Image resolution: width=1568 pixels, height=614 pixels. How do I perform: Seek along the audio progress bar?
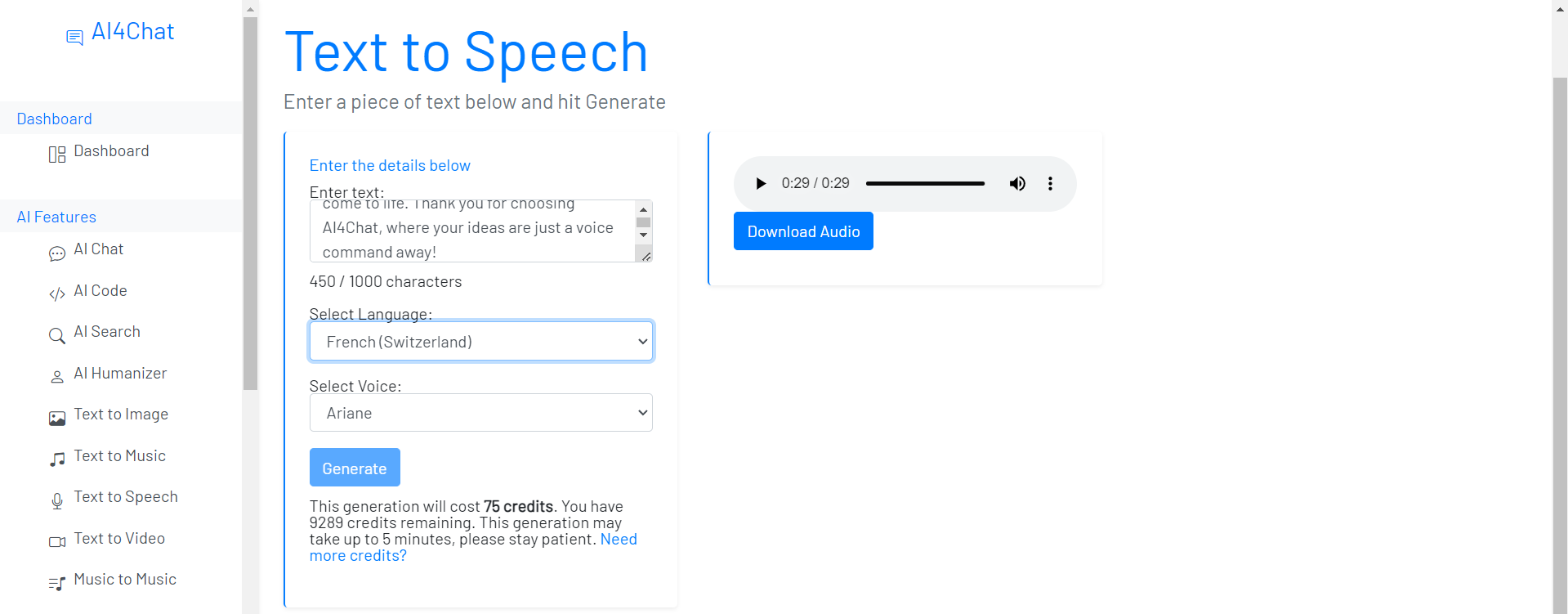coord(925,183)
